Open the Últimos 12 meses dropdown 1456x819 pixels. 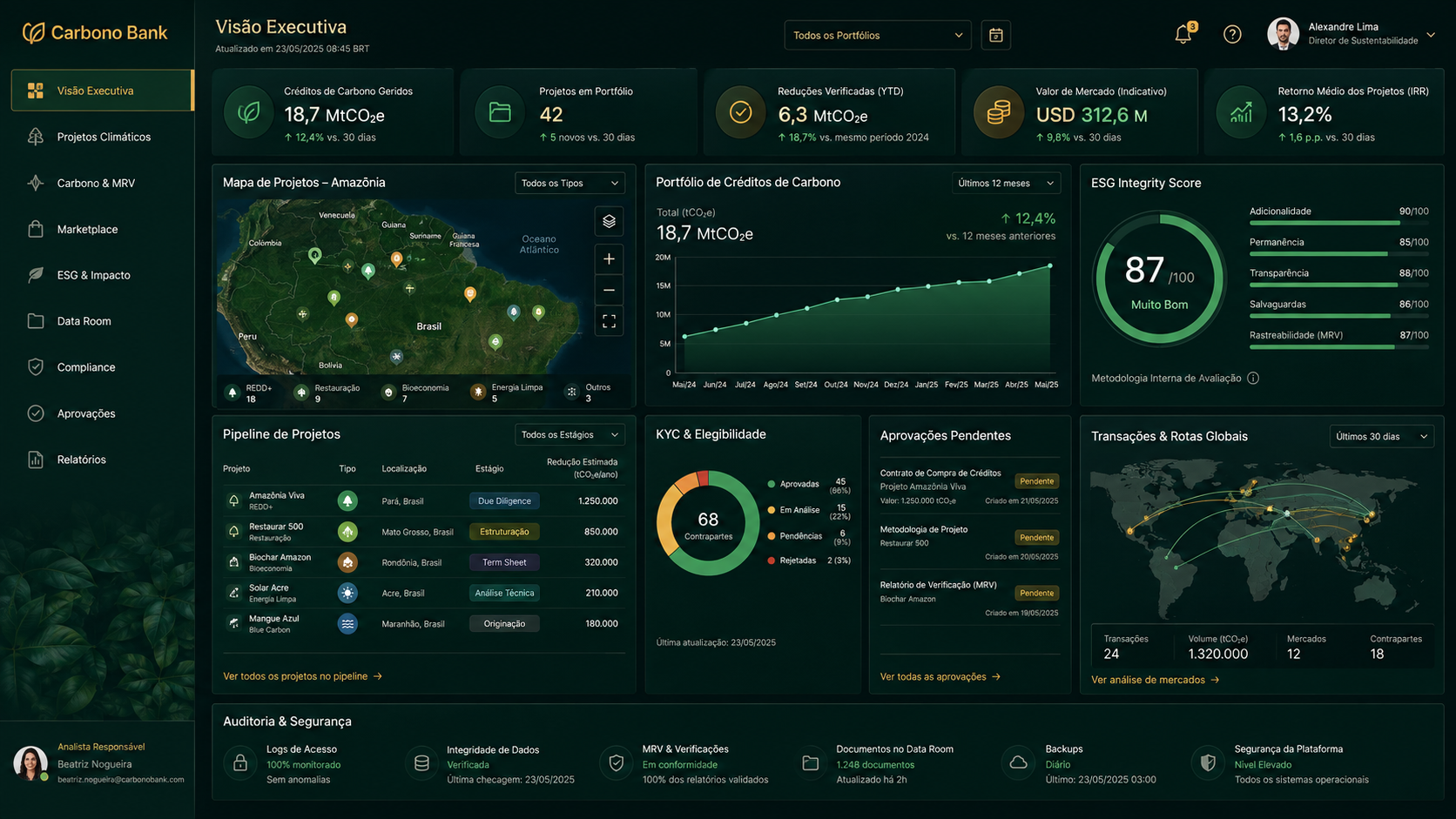[1006, 183]
